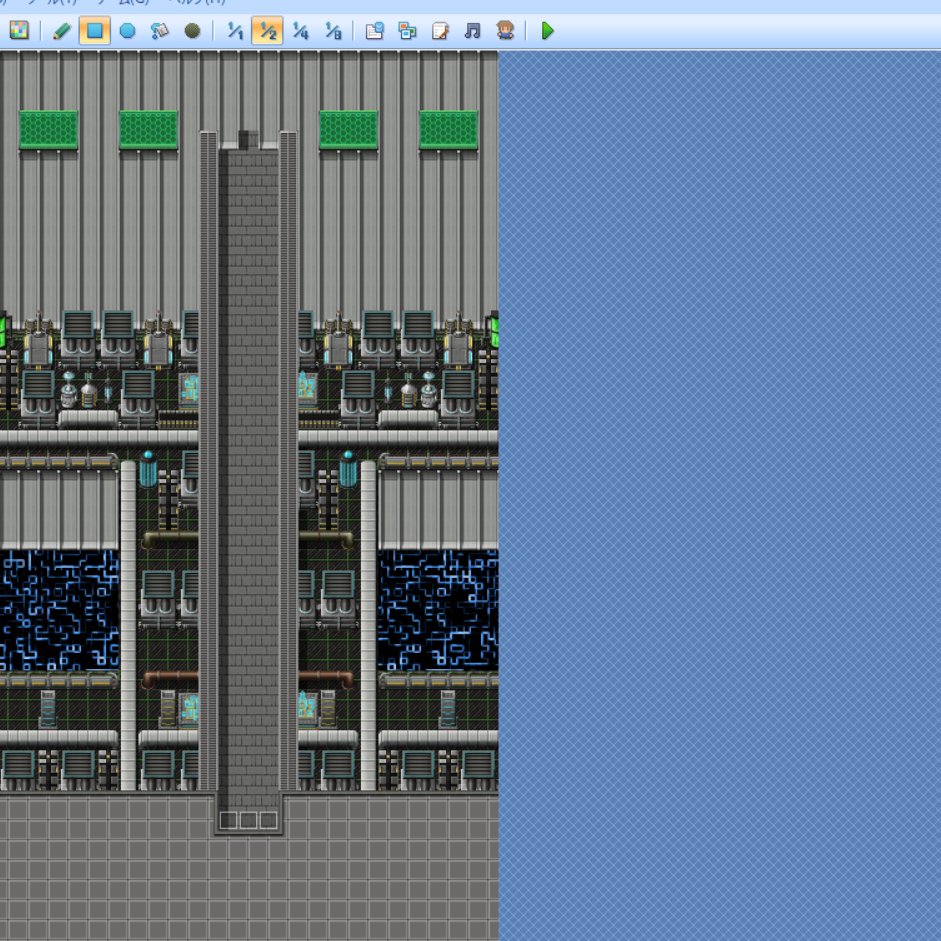The height and width of the screenshot is (941, 941).
Task: Click the three-square panel below the brick path
Action: coord(248,820)
